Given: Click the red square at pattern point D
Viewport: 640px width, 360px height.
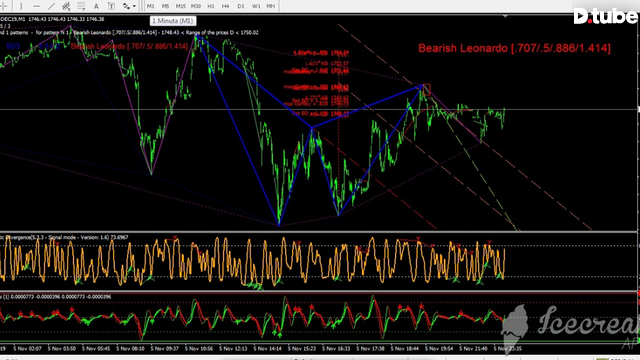Looking at the screenshot, I should point(426,89).
